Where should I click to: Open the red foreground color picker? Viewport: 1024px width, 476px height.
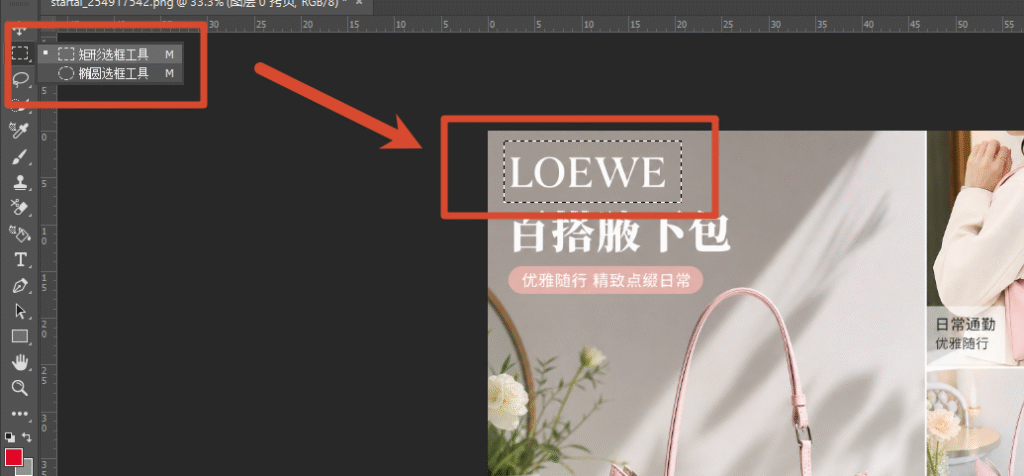click(14, 457)
